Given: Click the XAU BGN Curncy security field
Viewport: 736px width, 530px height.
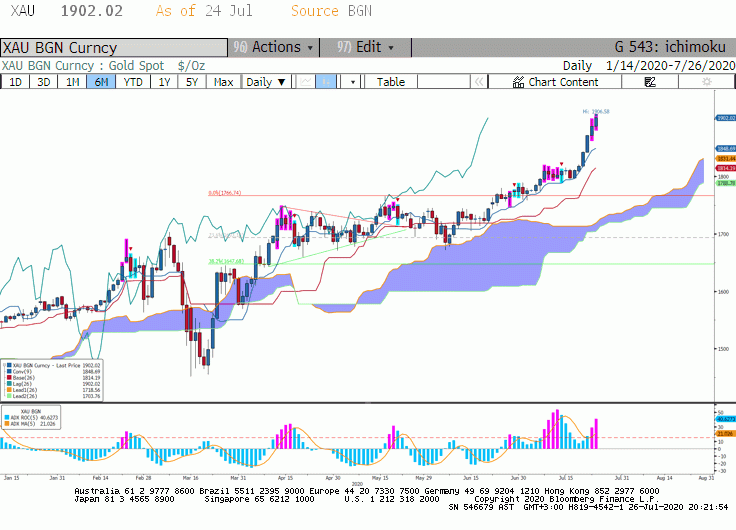Looking at the screenshot, I should [x=114, y=47].
